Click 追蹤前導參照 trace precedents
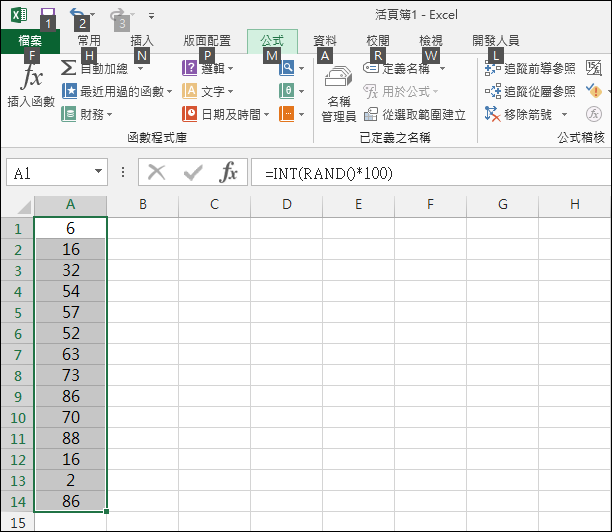This screenshot has width=612, height=532. click(530, 68)
